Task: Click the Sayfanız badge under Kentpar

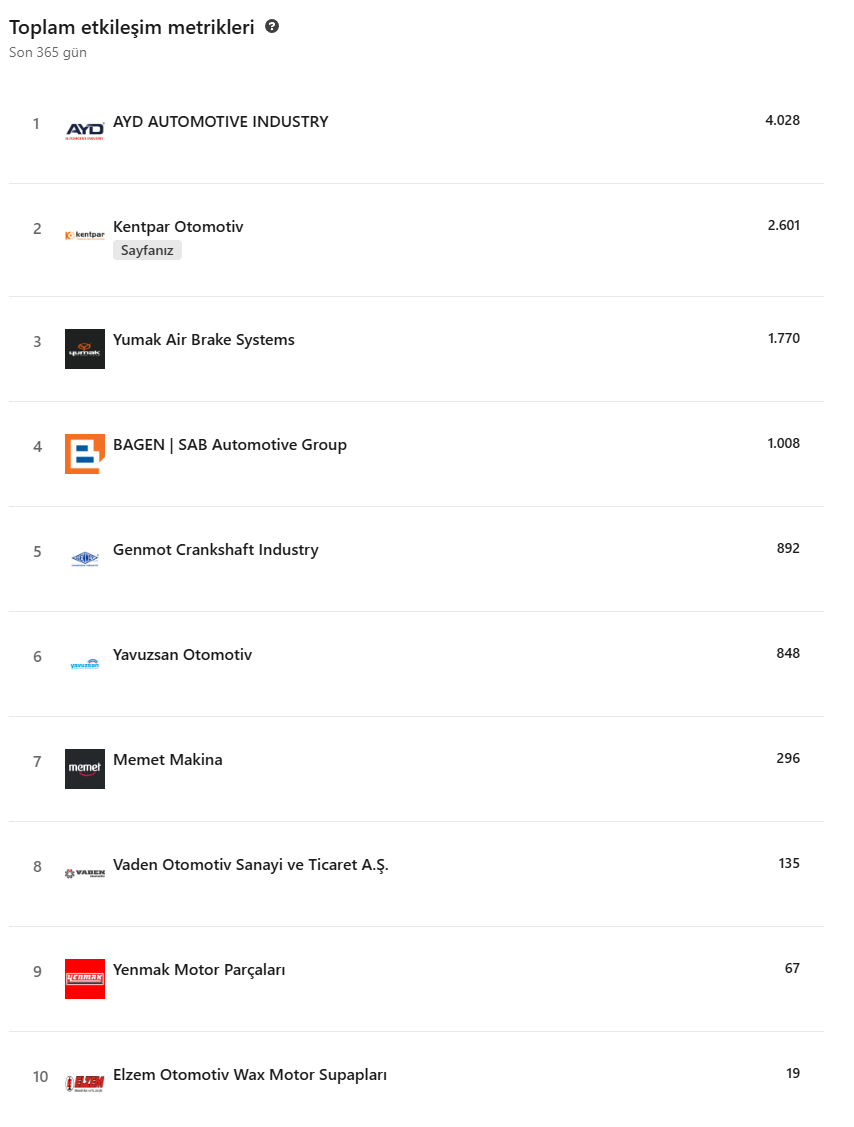Action: tap(147, 251)
